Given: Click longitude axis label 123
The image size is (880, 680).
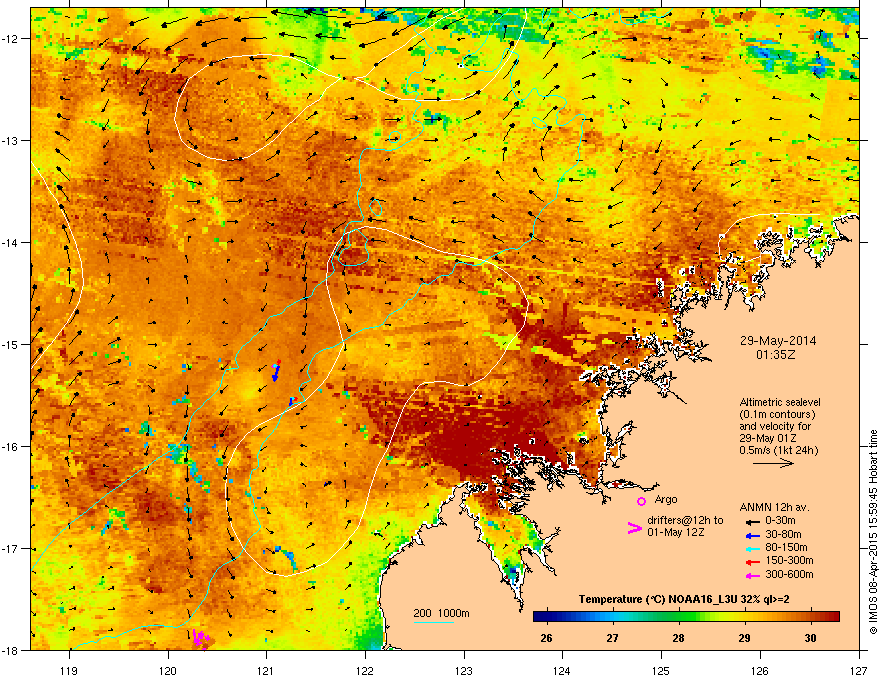Looking at the screenshot, I should click(x=464, y=670).
